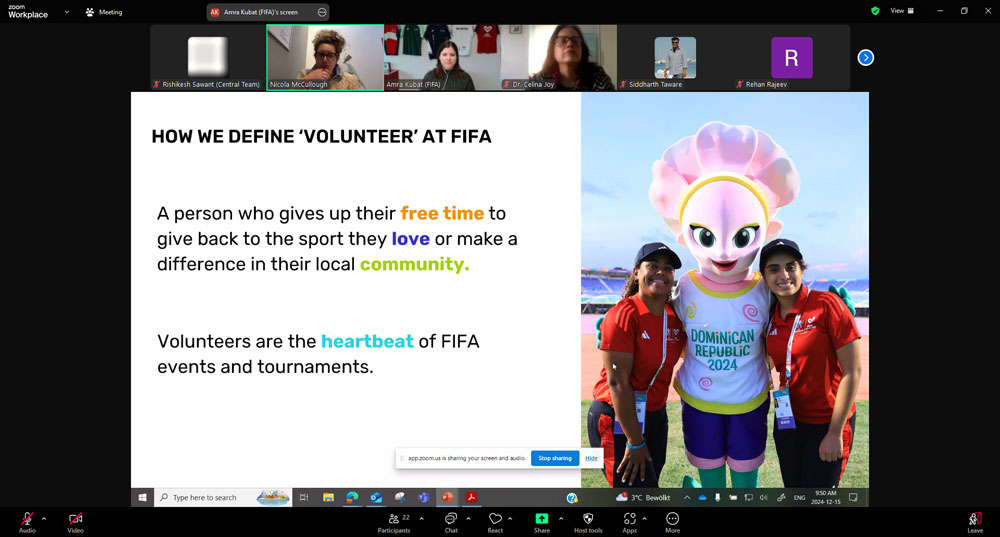The width and height of the screenshot is (1000, 537).
Task: Turn on the camera with Video button
Action: pos(75,519)
